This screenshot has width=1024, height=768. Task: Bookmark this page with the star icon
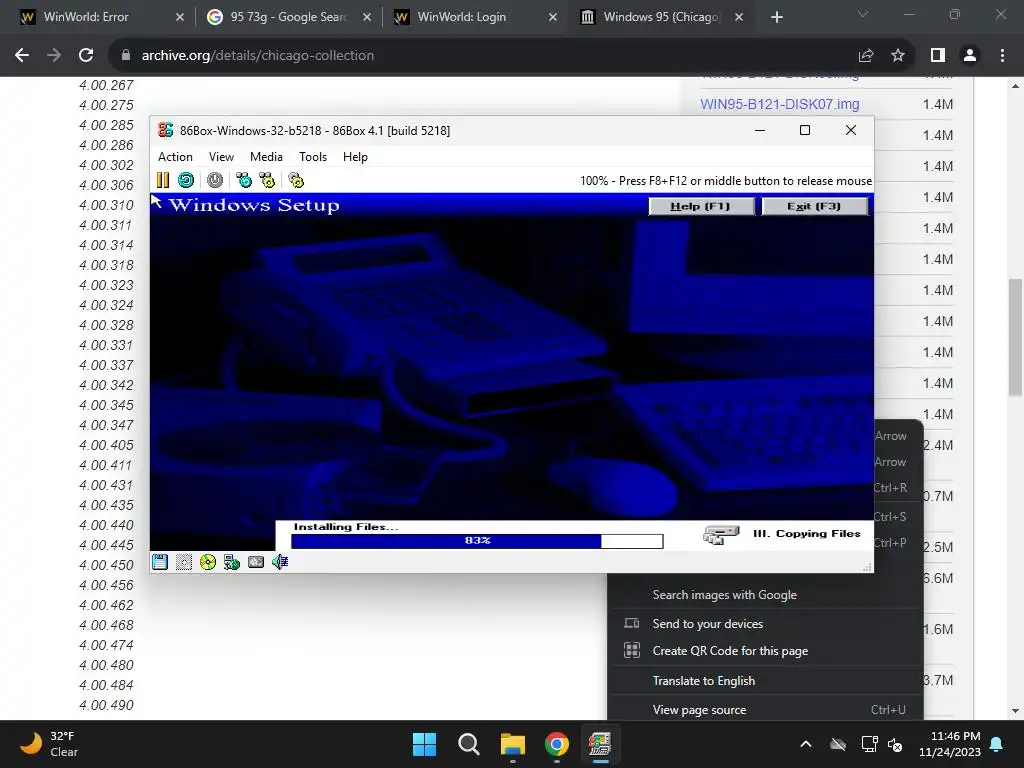pos(898,56)
